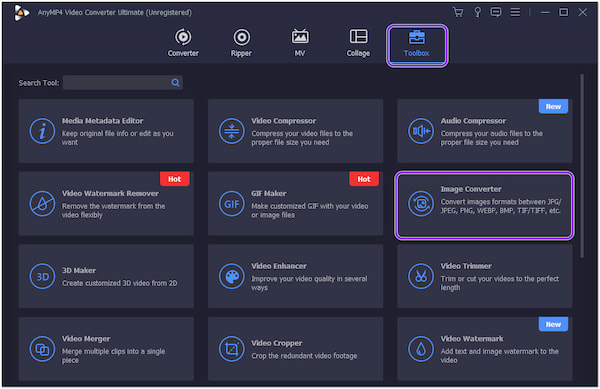Open the Video Watermark droplet icon
The image size is (600, 389).
(421, 349)
